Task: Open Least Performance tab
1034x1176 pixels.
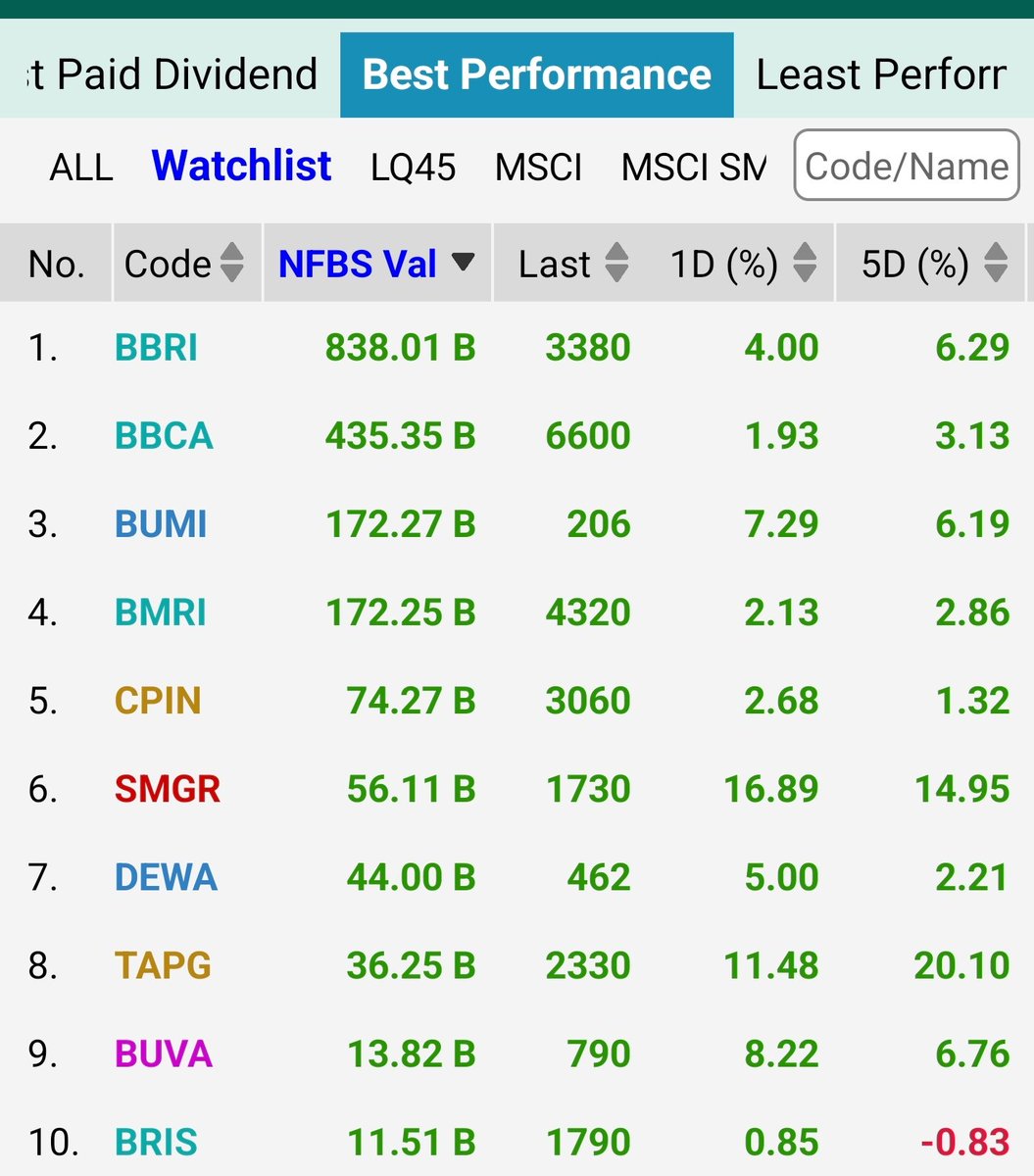Action: pyautogui.click(x=883, y=74)
